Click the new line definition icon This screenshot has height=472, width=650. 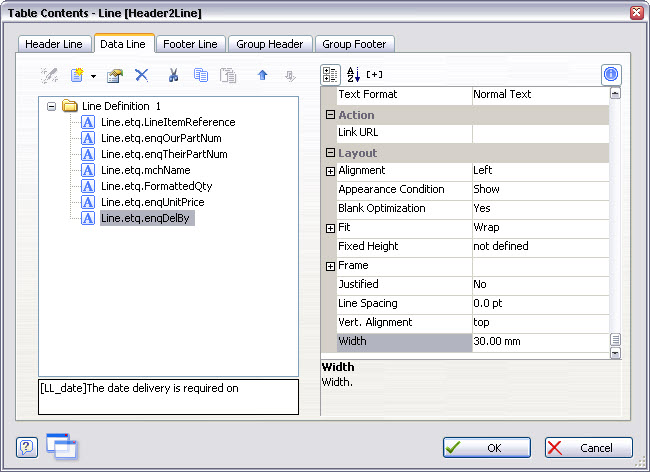click(77, 75)
